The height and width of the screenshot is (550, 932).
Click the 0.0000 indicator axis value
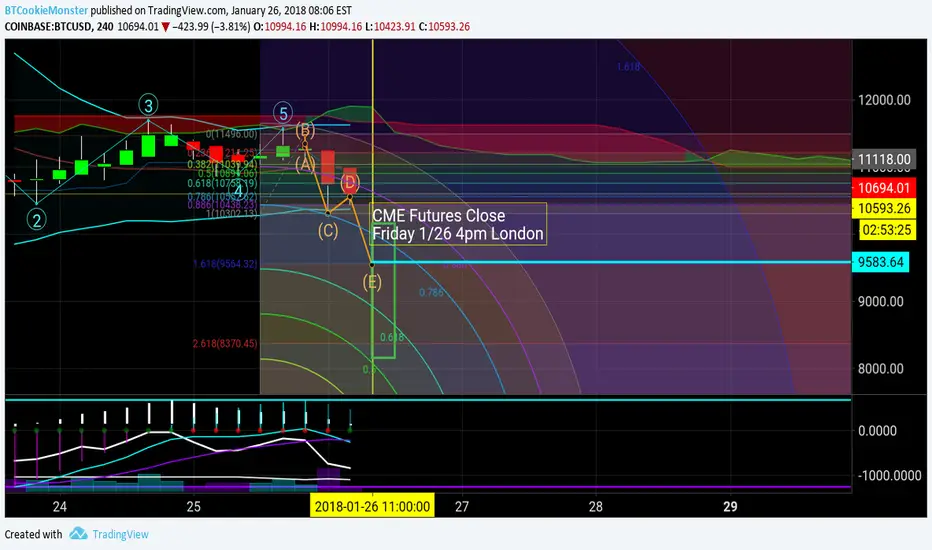(877, 430)
